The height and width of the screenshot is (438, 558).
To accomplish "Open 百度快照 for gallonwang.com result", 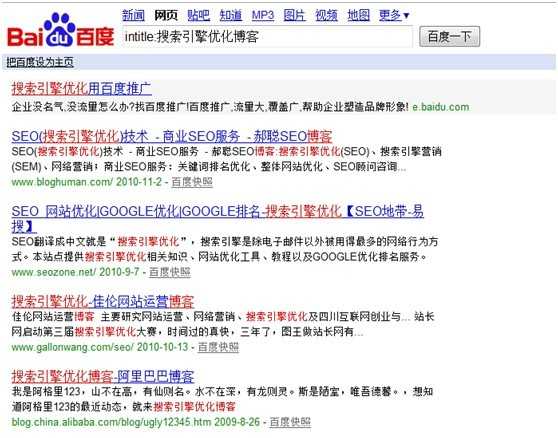I will [x=218, y=347].
